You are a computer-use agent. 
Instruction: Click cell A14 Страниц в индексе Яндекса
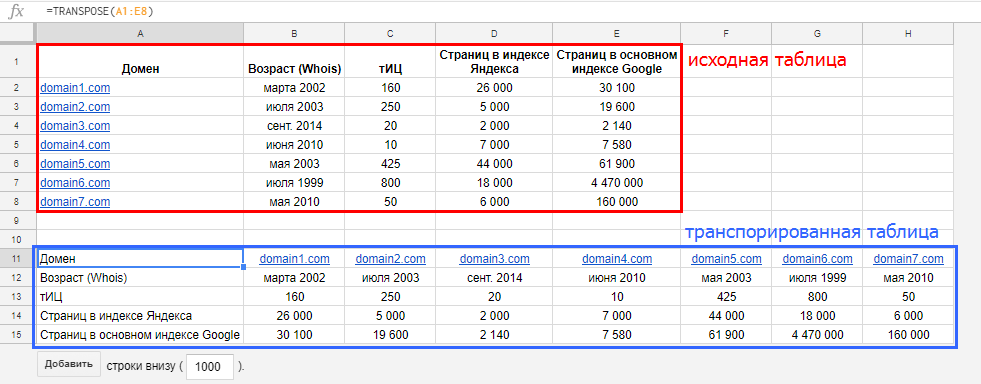tap(140, 316)
